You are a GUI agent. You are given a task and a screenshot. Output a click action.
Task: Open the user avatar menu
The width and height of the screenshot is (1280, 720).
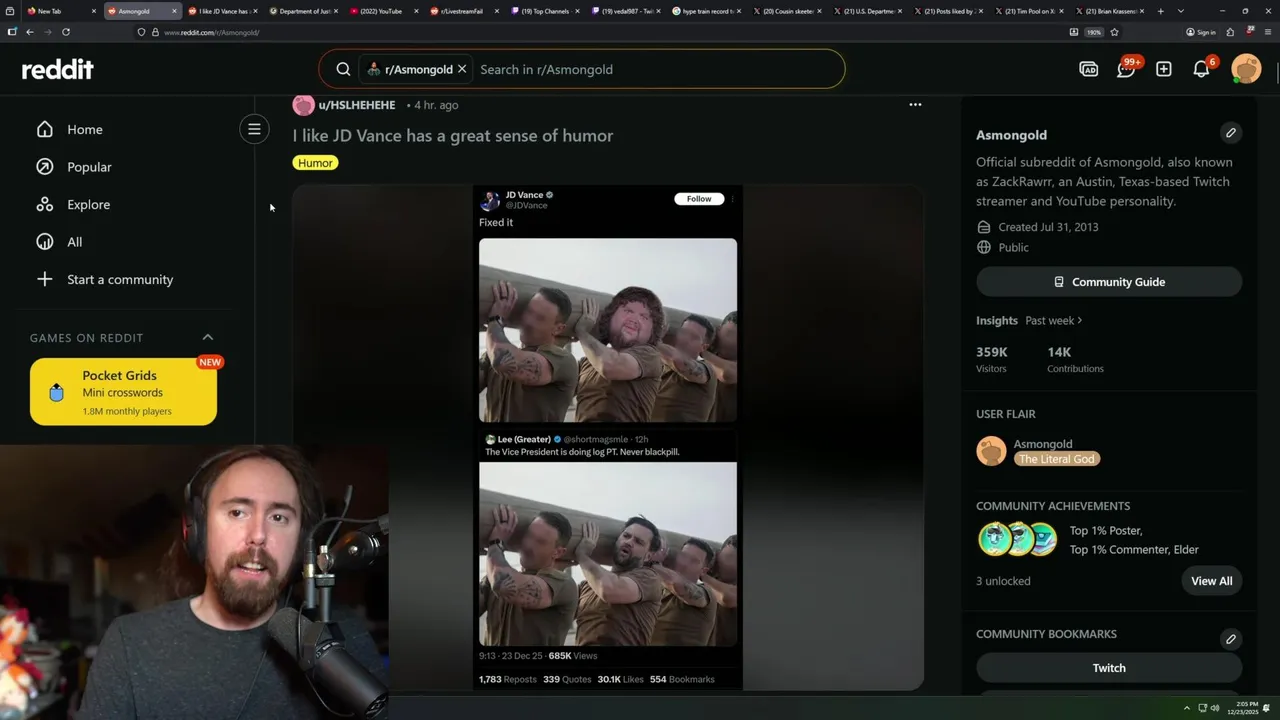tap(1246, 69)
